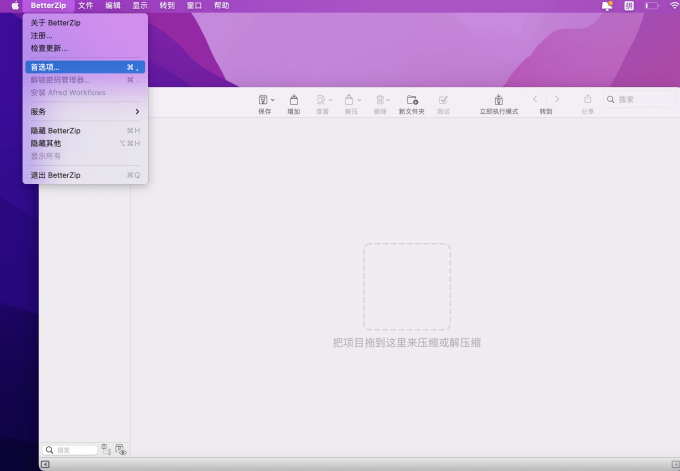Click the back arrow in 转到
Screen dimensions: 680x471
[x=535, y=99]
